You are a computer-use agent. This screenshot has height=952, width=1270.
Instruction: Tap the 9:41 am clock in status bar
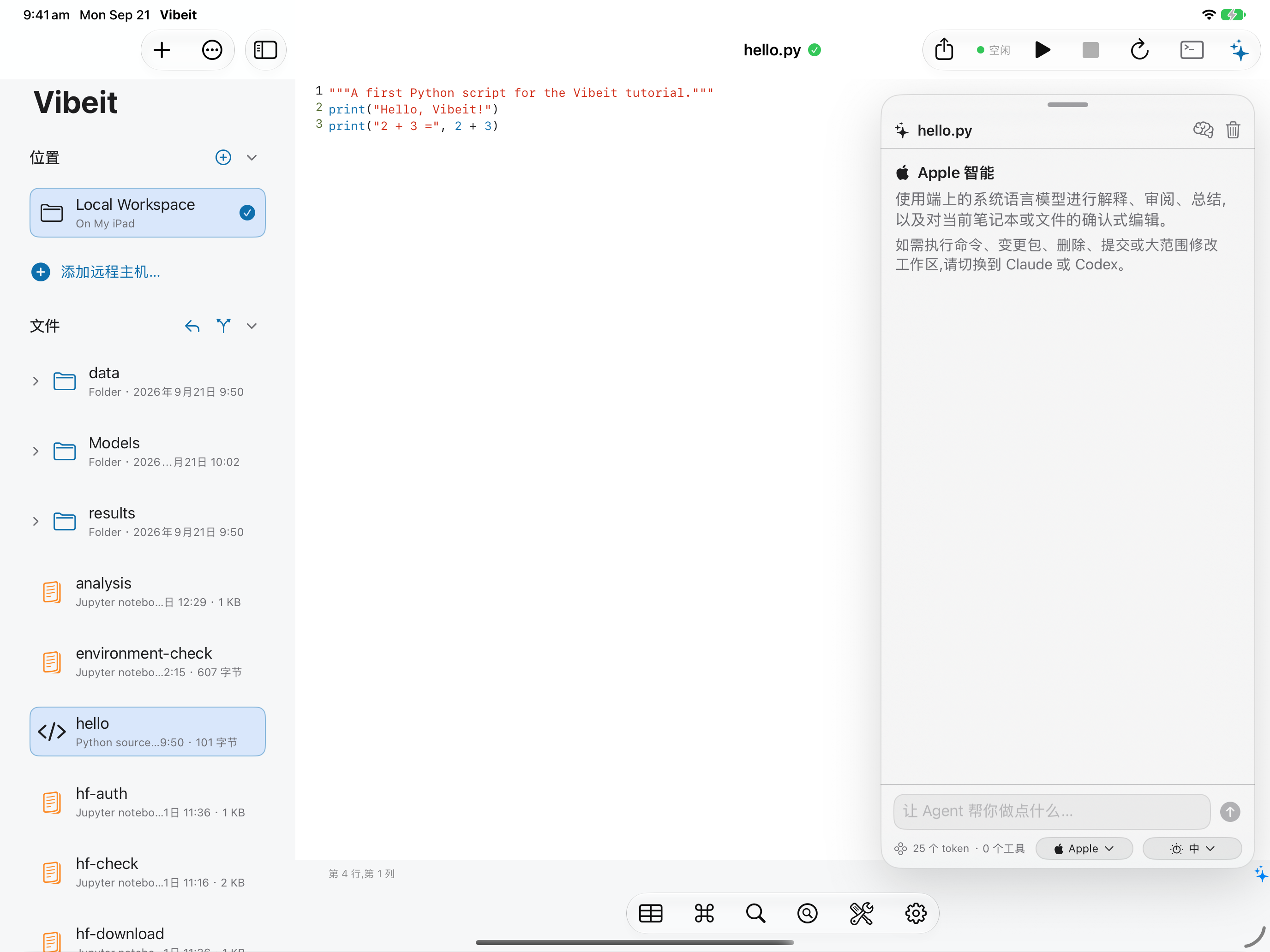[46, 14]
